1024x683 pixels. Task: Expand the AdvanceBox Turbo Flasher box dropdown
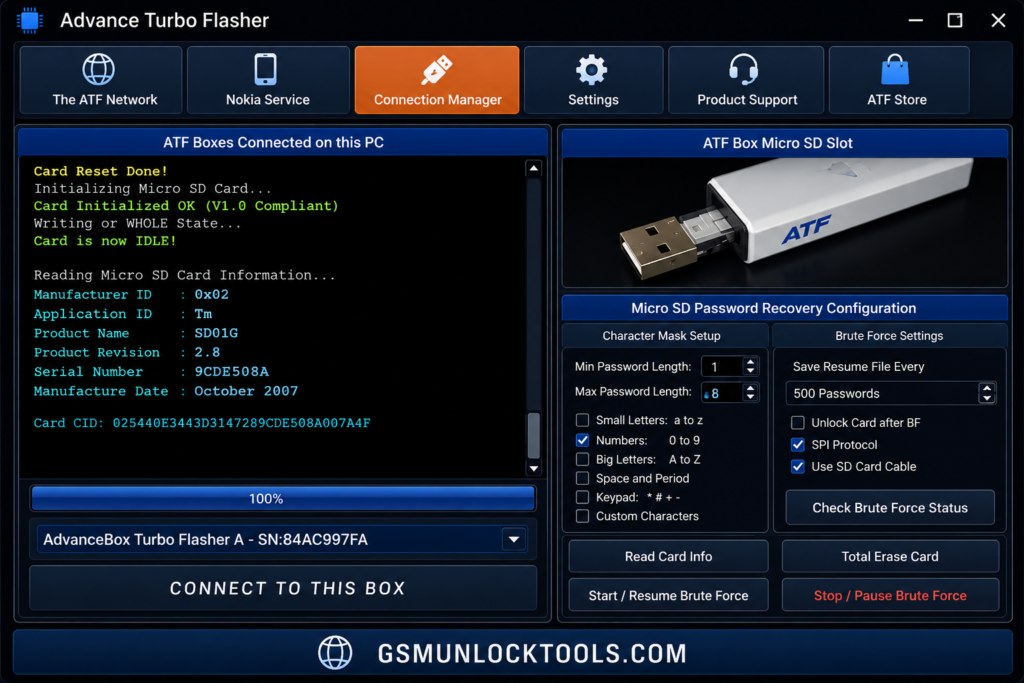(514, 539)
